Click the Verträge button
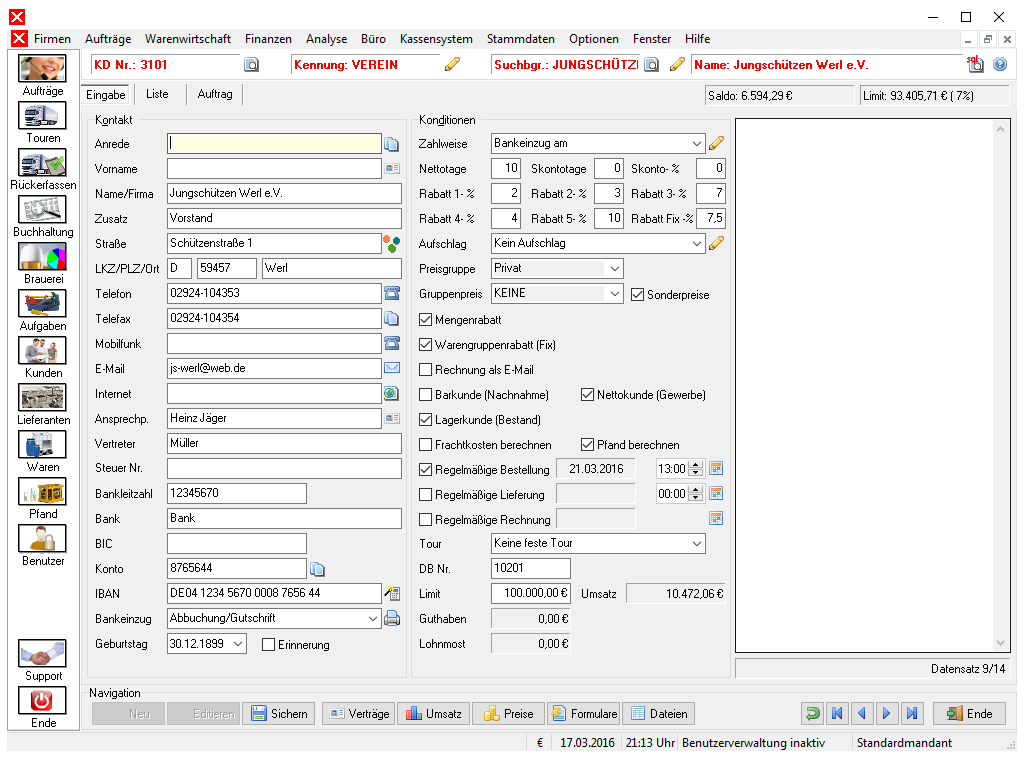Screen dimensions: 1024x758 359,714
